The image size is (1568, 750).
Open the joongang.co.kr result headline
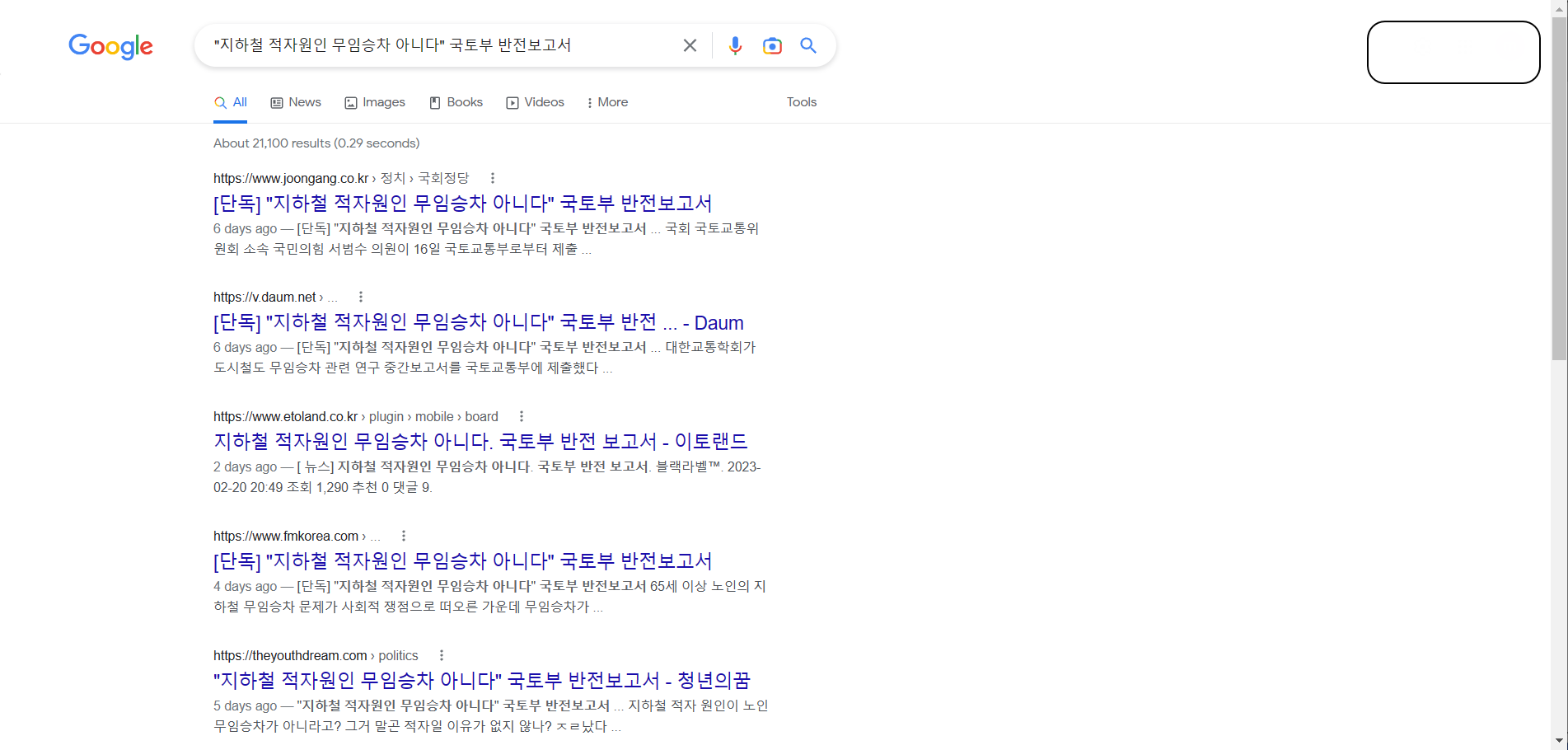[463, 203]
